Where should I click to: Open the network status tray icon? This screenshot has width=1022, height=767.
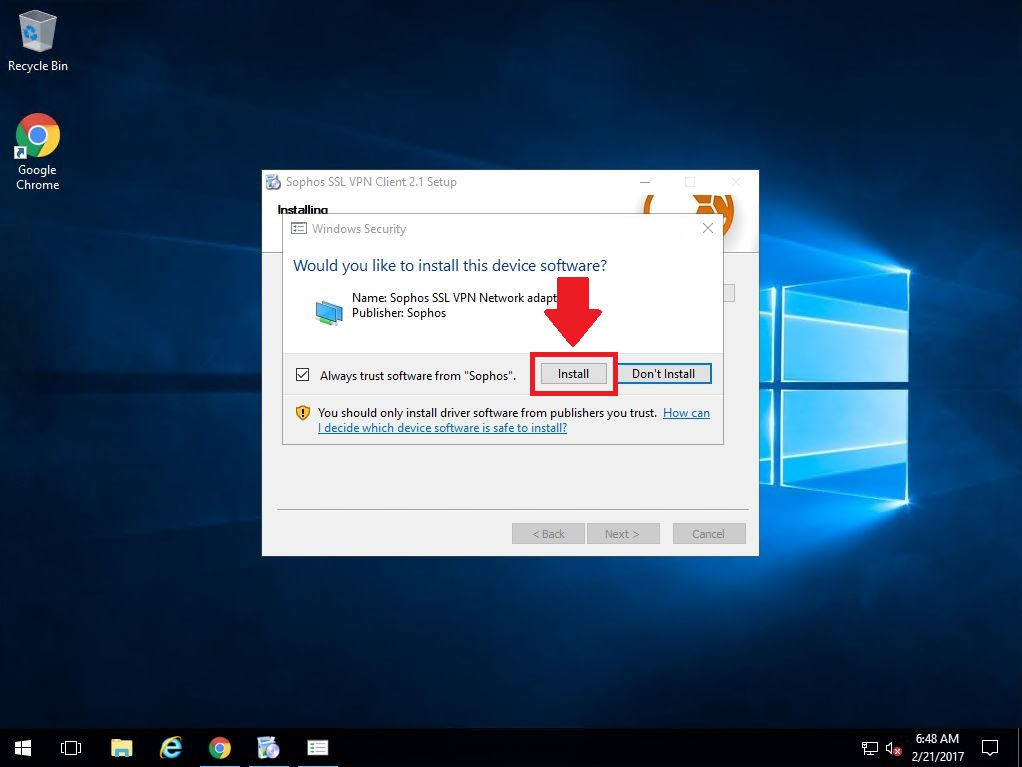869,749
